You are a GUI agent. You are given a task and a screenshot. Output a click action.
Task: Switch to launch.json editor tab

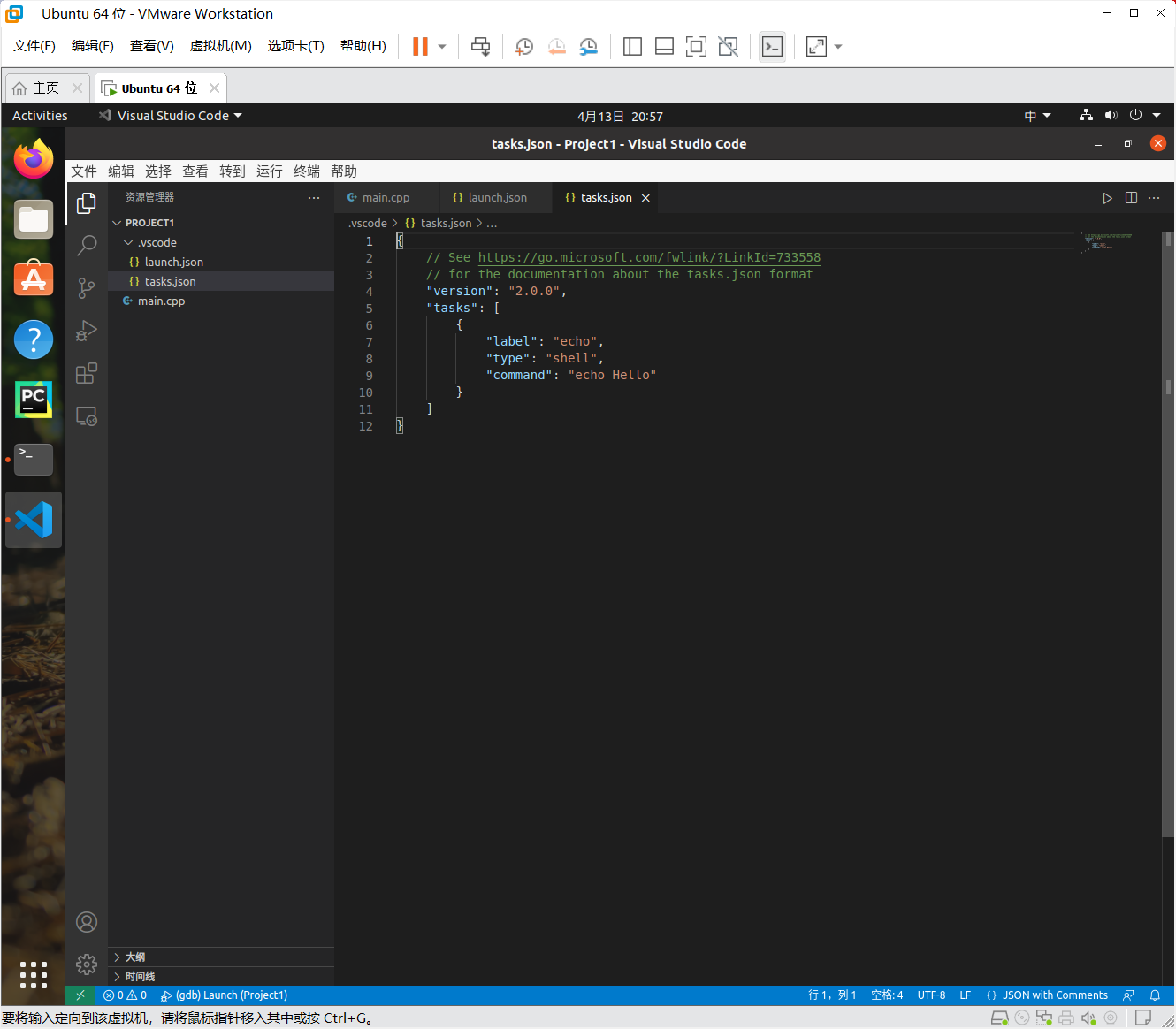[x=496, y=198]
